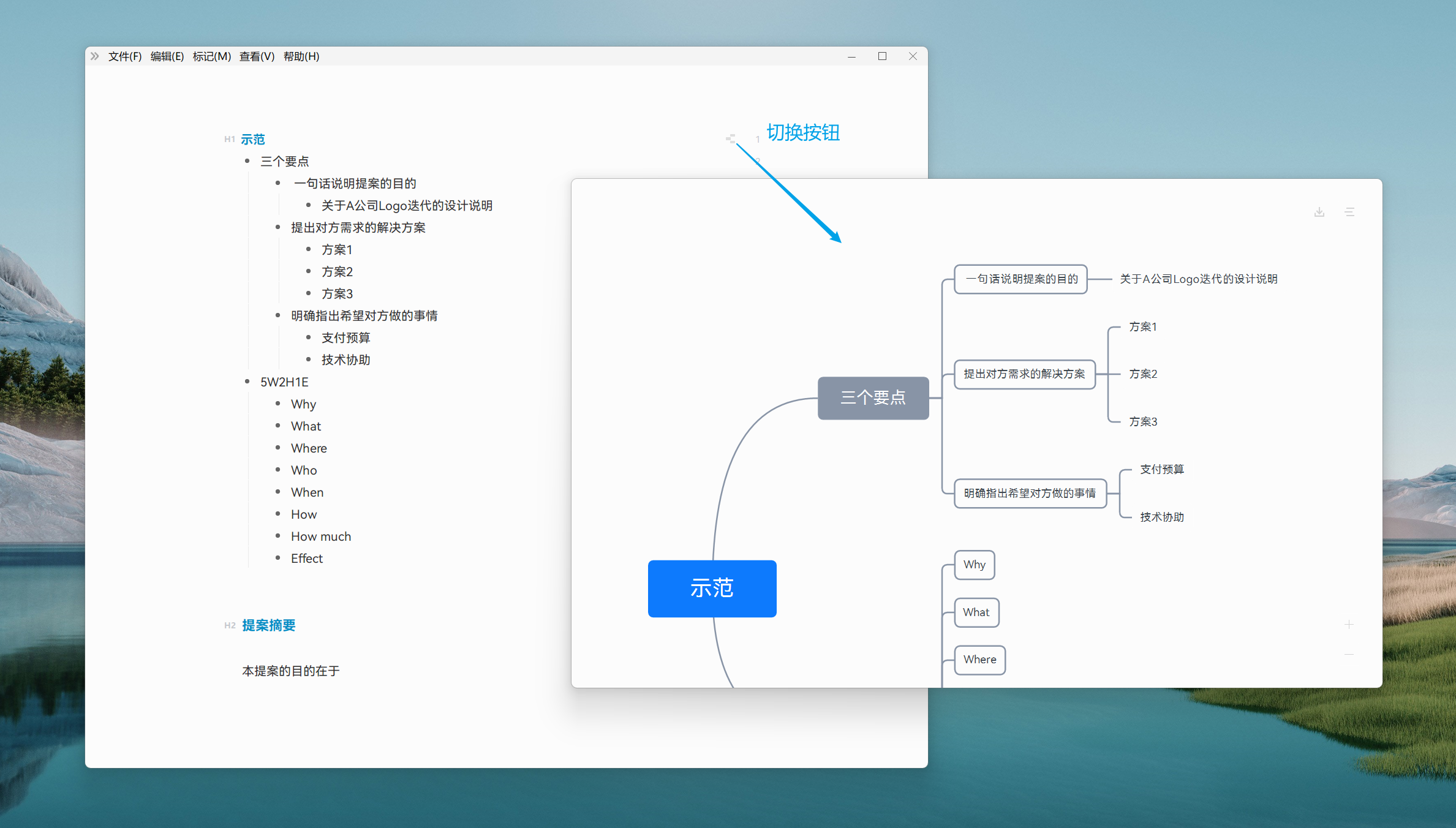Open the 帮助(H) menu
The image size is (1456, 828).
pyautogui.click(x=301, y=56)
